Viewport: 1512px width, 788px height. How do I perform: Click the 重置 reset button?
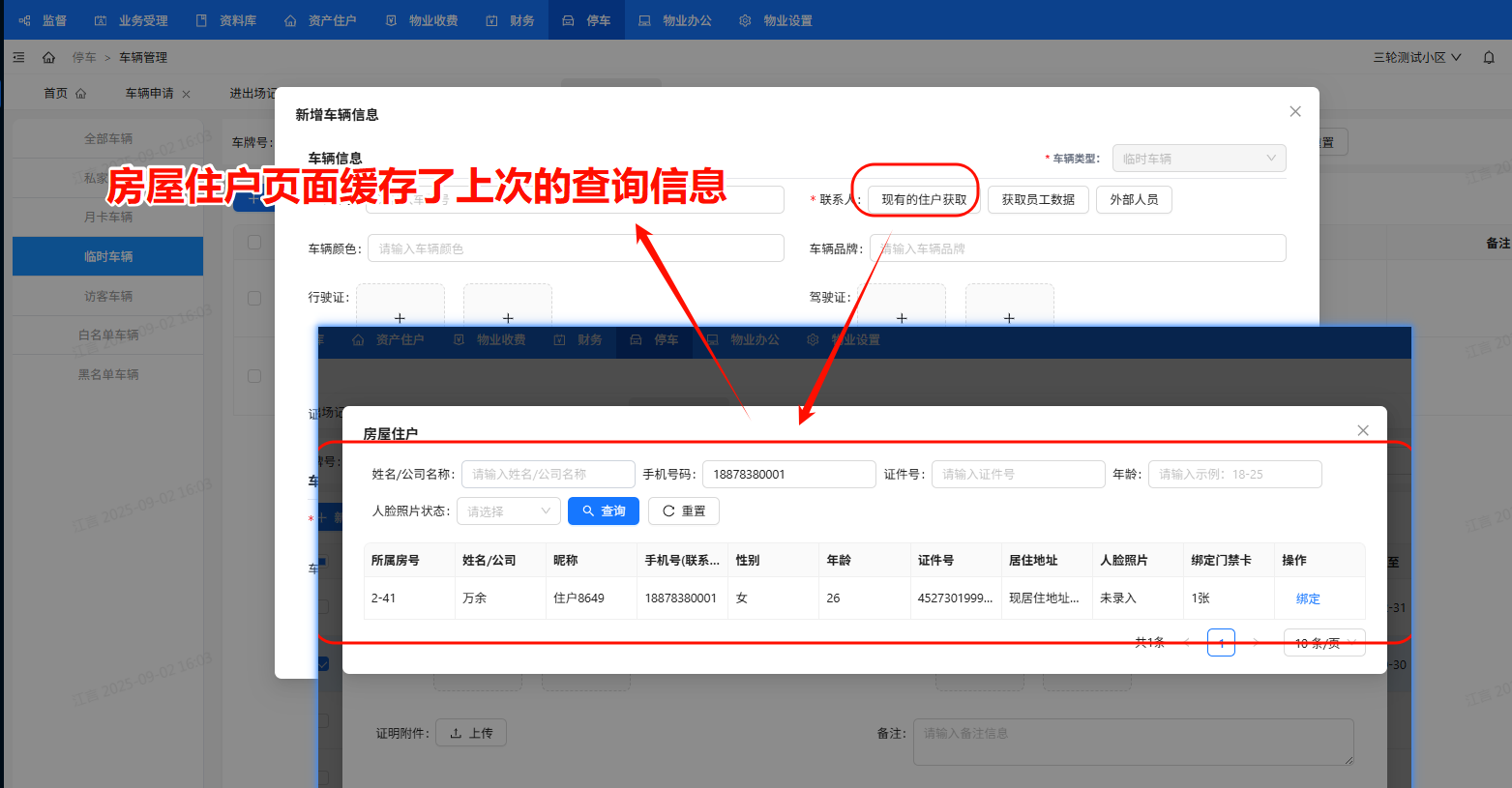pos(684,511)
